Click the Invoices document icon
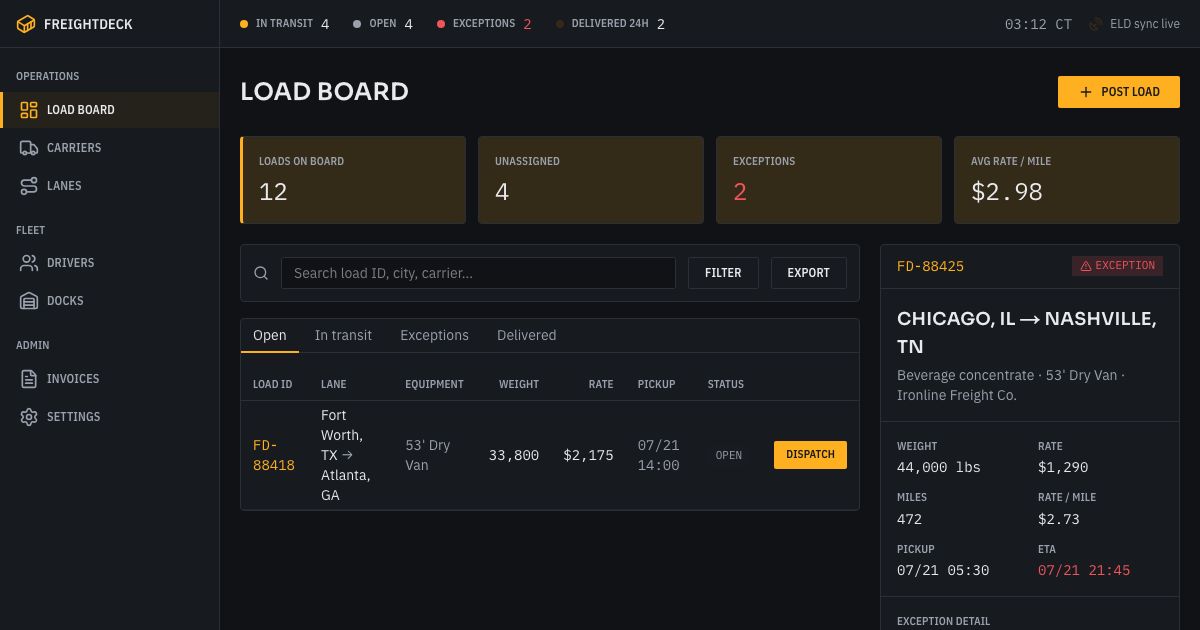The width and height of the screenshot is (1200, 630). (x=29, y=379)
